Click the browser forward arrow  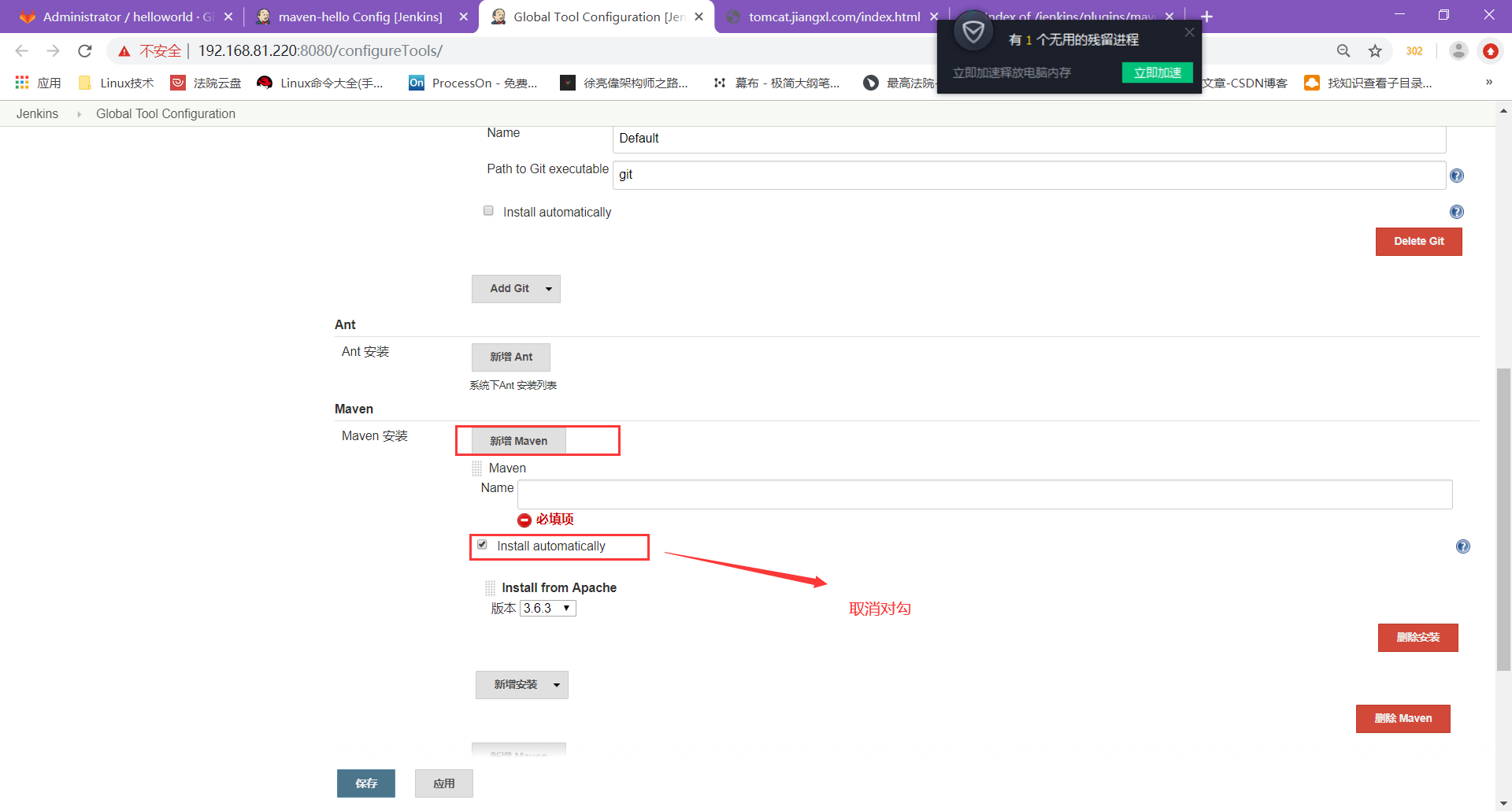pyautogui.click(x=53, y=51)
